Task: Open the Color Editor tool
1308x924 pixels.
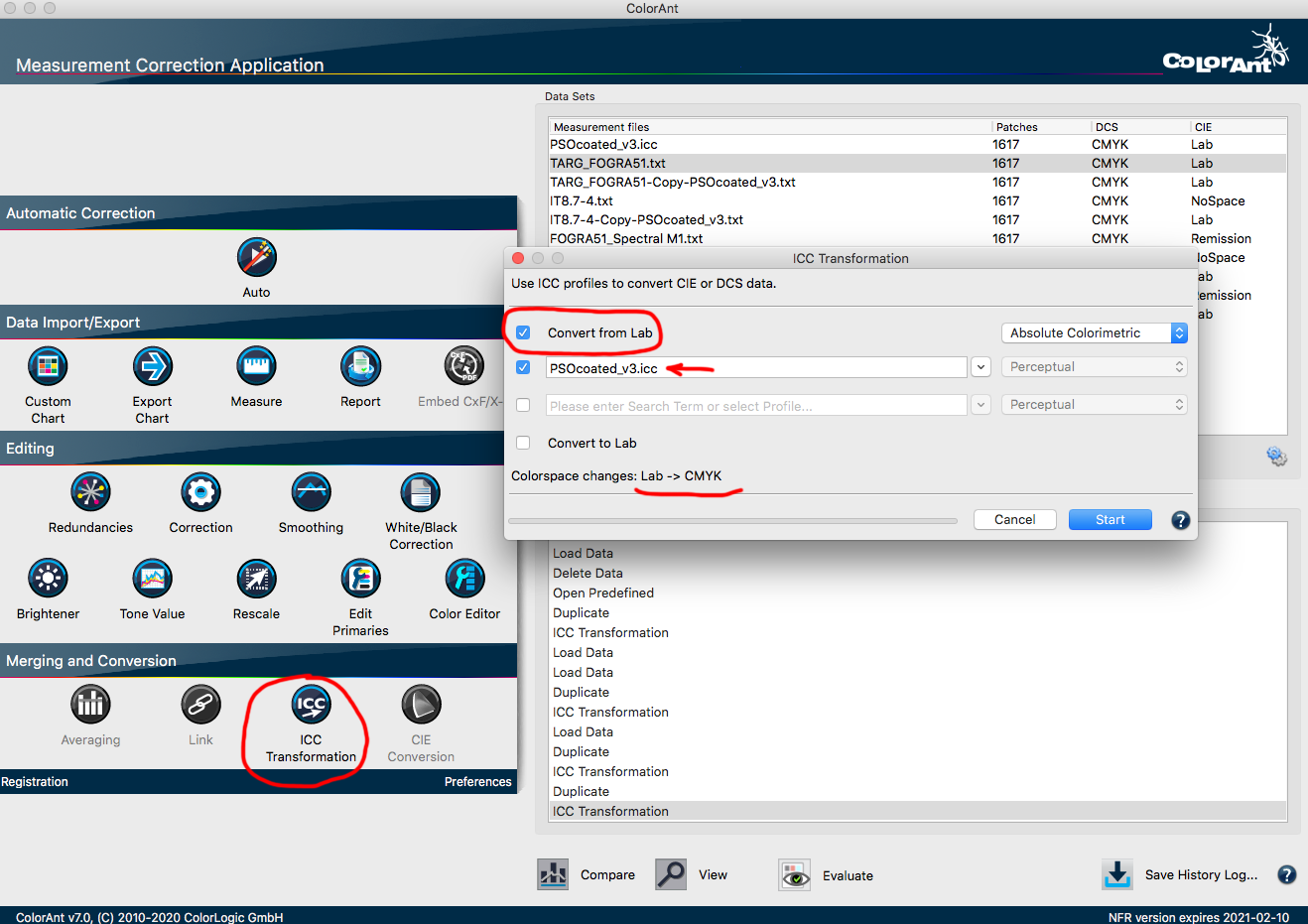Action: (464, 579)
